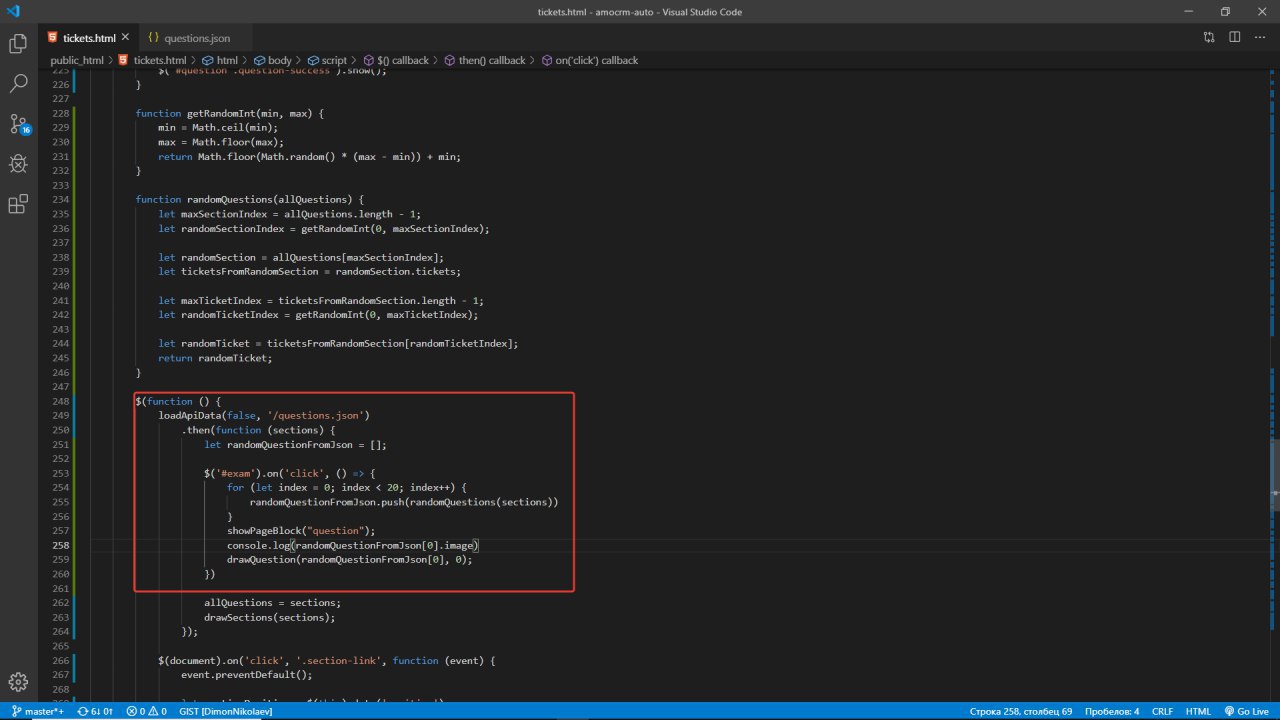
Task: Click 'loadApiData(false, '/questions.json')' line
Action: coord(264,415)
